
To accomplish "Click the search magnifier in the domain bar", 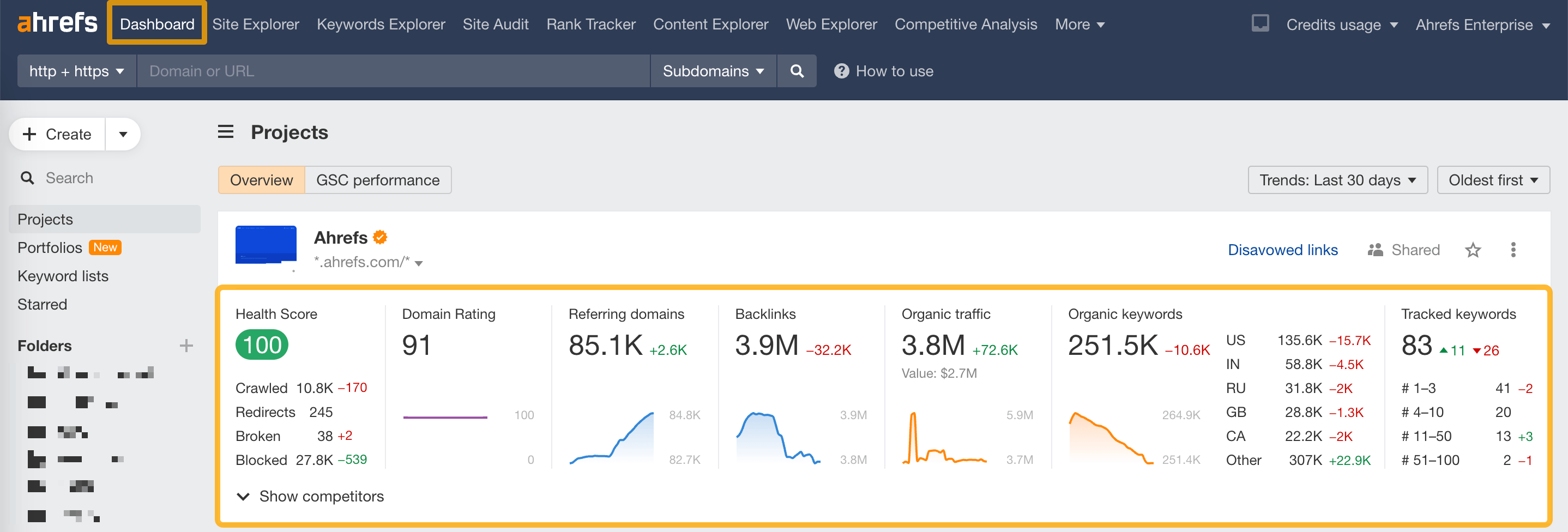I will click(x=797, y=71).
